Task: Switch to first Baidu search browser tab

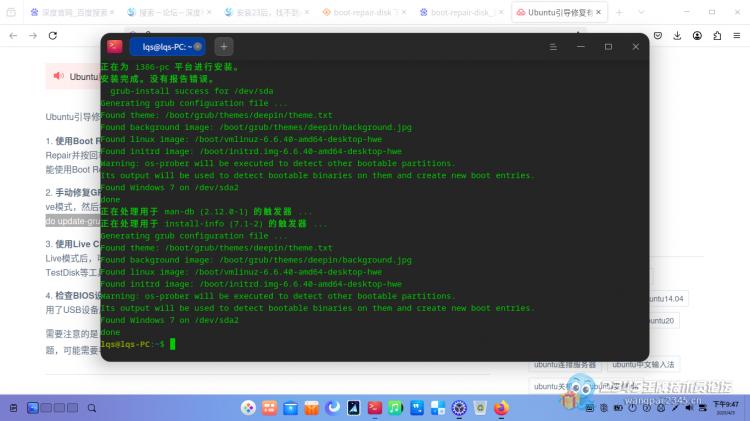Action: click(72, 12)
